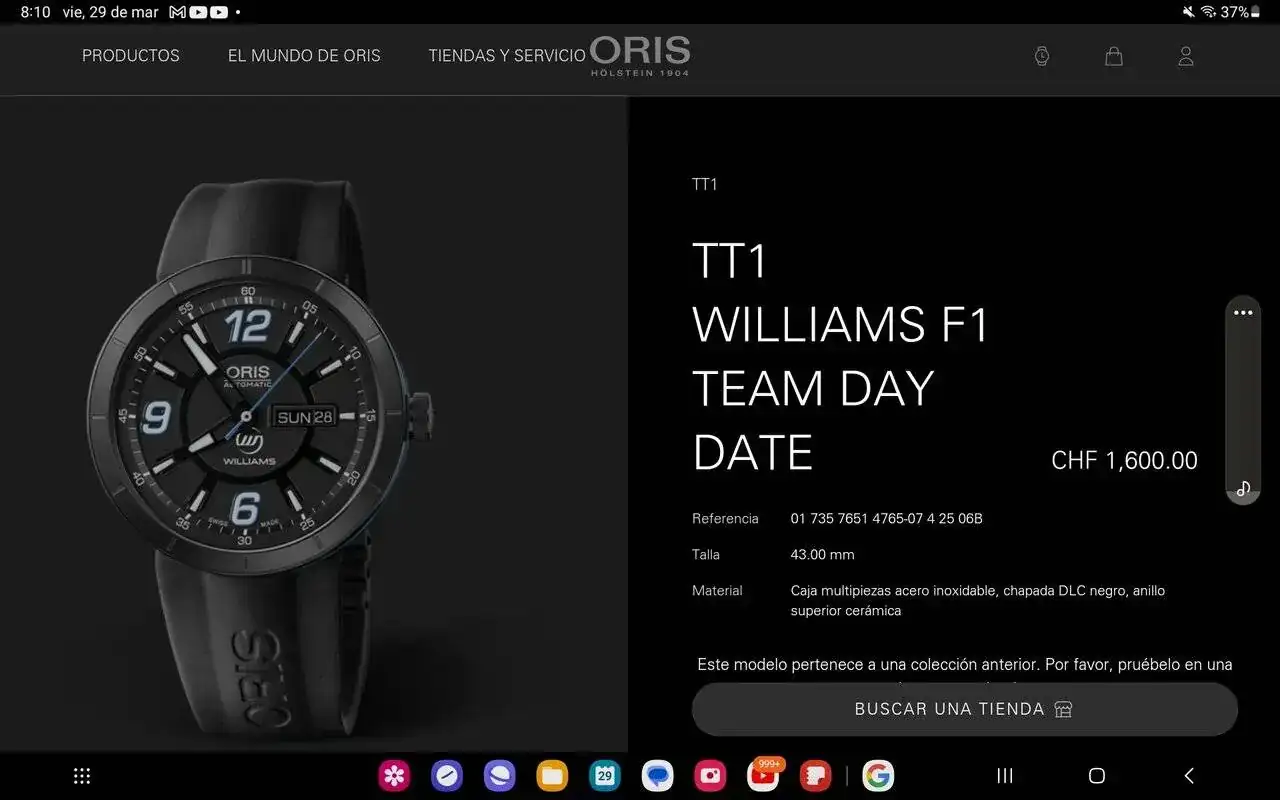Screen dimensions: 1280x800
Task: Open the watch finder icon in header
Action: click(1042, 57)
